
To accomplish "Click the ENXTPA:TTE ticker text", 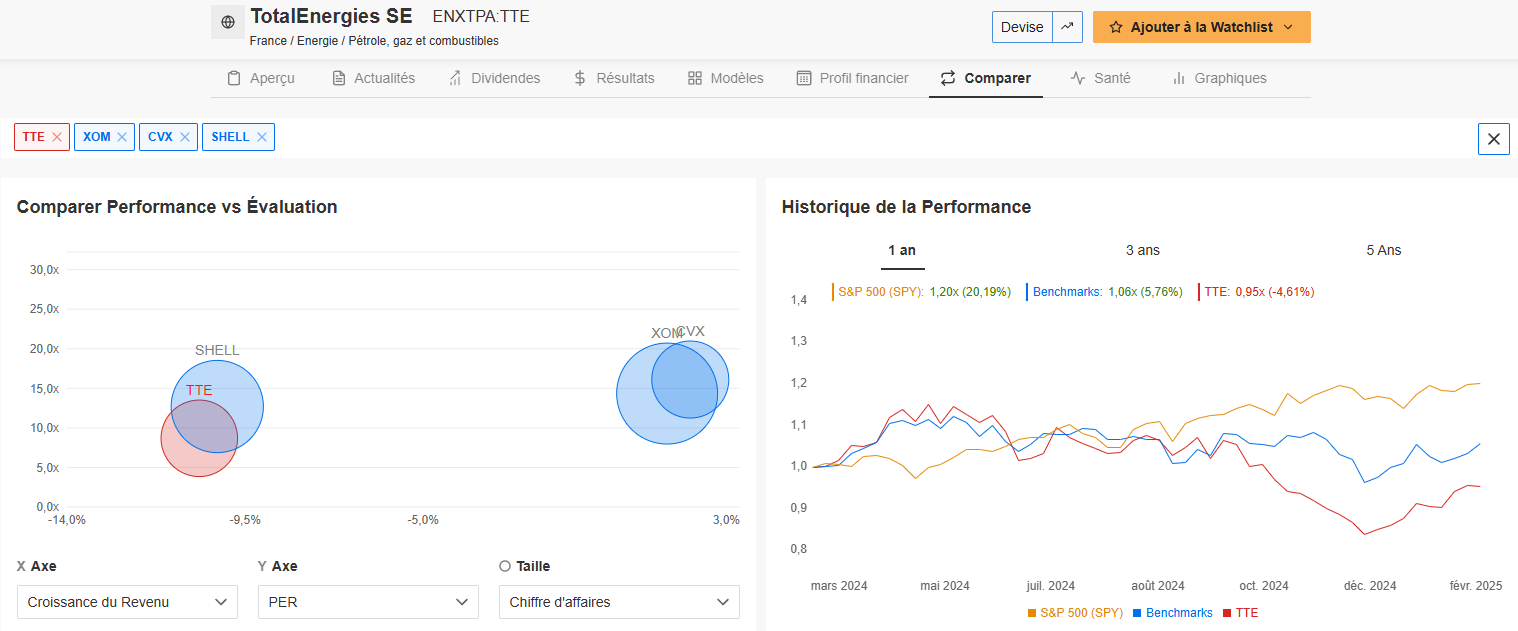I will (481, 17).
